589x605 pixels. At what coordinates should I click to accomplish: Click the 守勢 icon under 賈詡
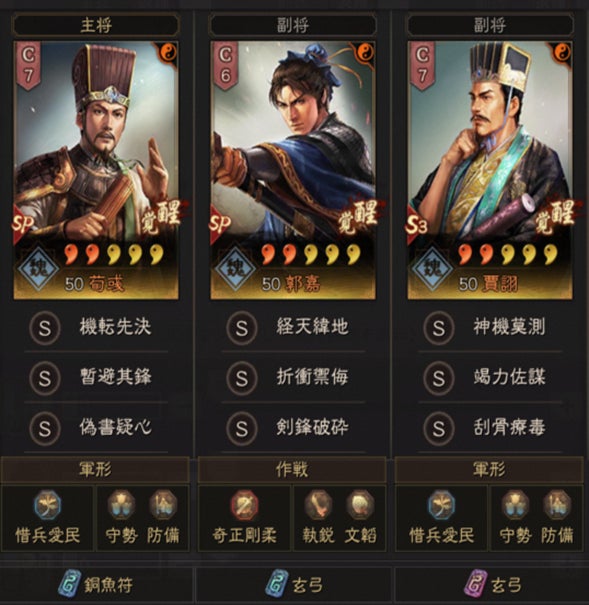515,505
